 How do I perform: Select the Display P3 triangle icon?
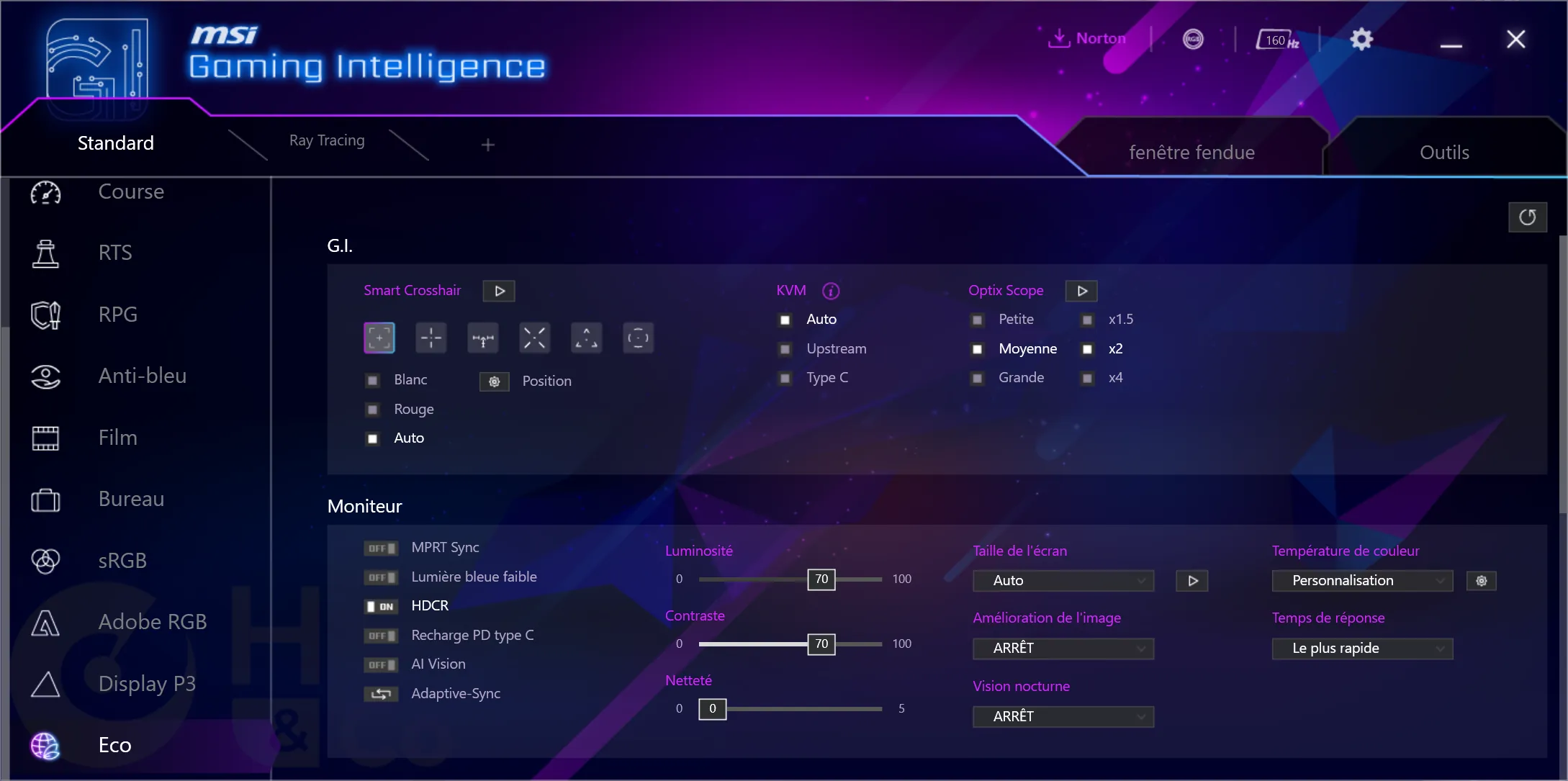click(x=45, y=684)
